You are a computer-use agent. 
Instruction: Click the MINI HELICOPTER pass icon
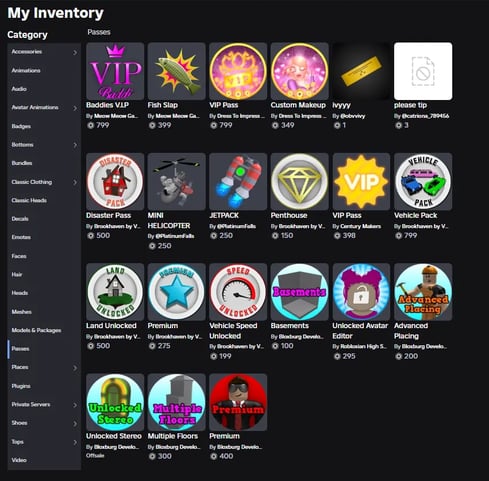[176, 181]
